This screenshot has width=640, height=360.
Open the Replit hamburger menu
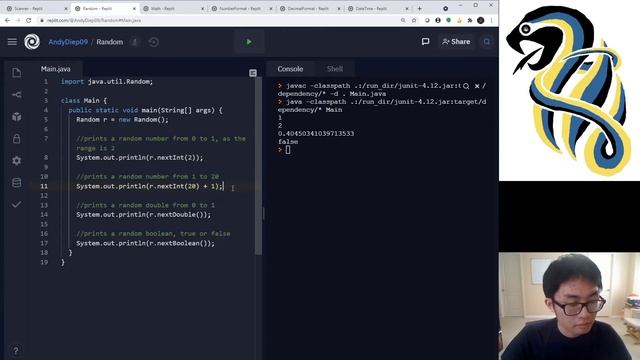12,42
